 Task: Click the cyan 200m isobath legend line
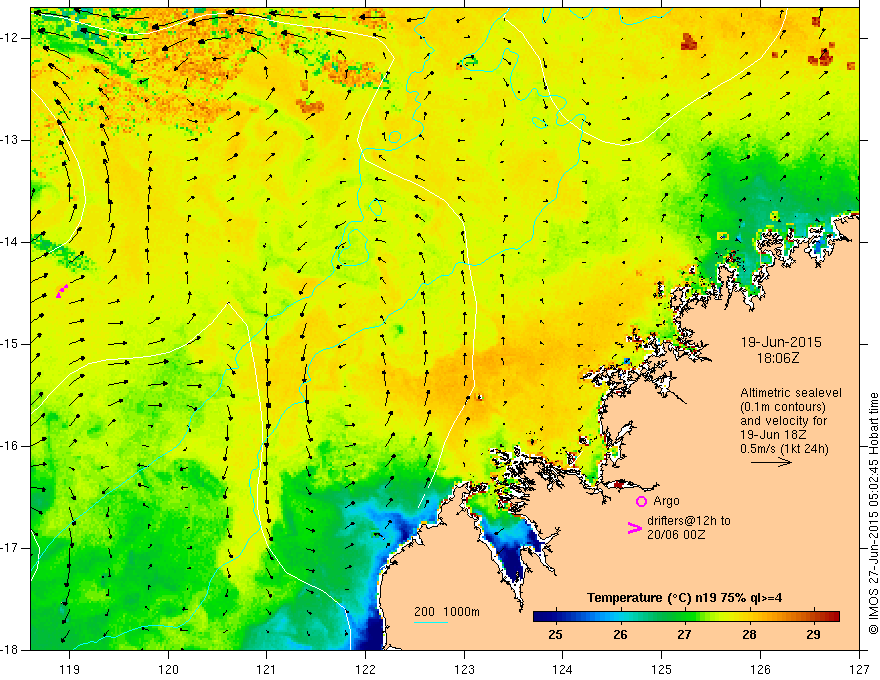430,622
